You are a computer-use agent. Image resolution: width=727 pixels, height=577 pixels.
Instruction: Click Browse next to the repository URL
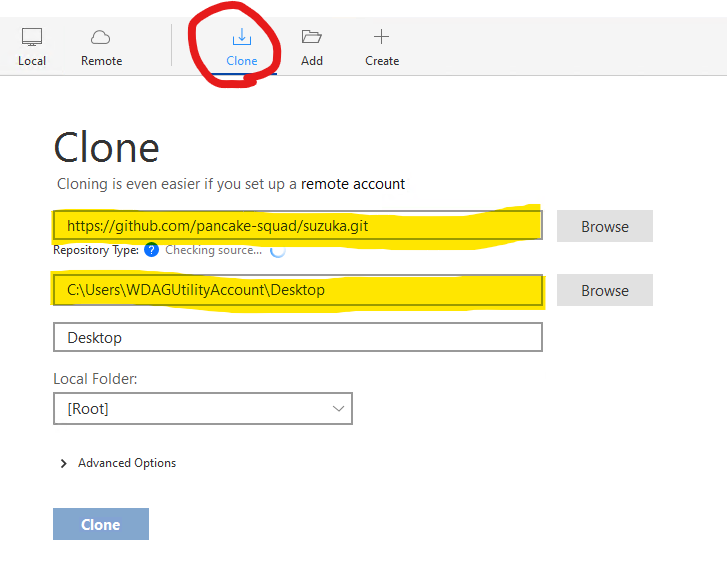(x=605, y=226)
